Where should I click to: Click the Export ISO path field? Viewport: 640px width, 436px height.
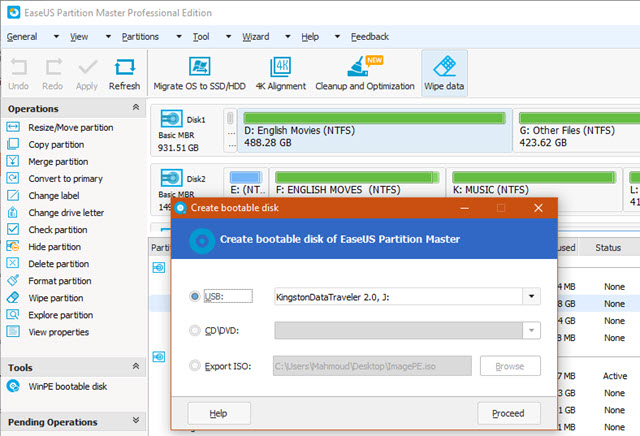point(372,366)
